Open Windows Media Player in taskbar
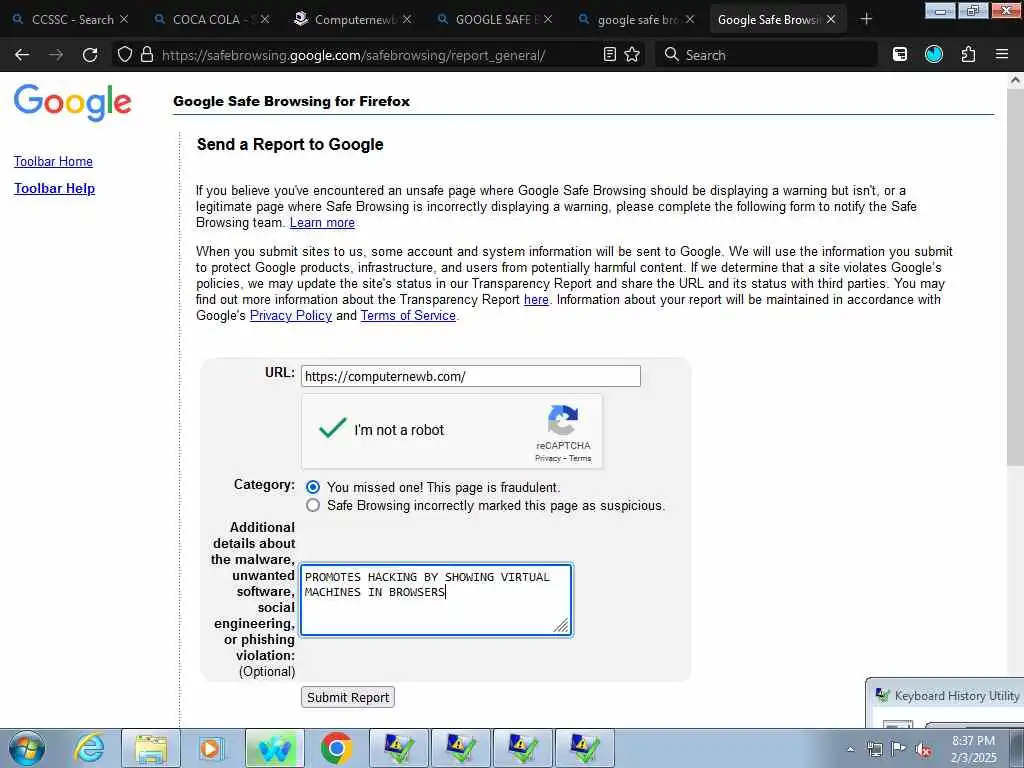 point(212,748)
